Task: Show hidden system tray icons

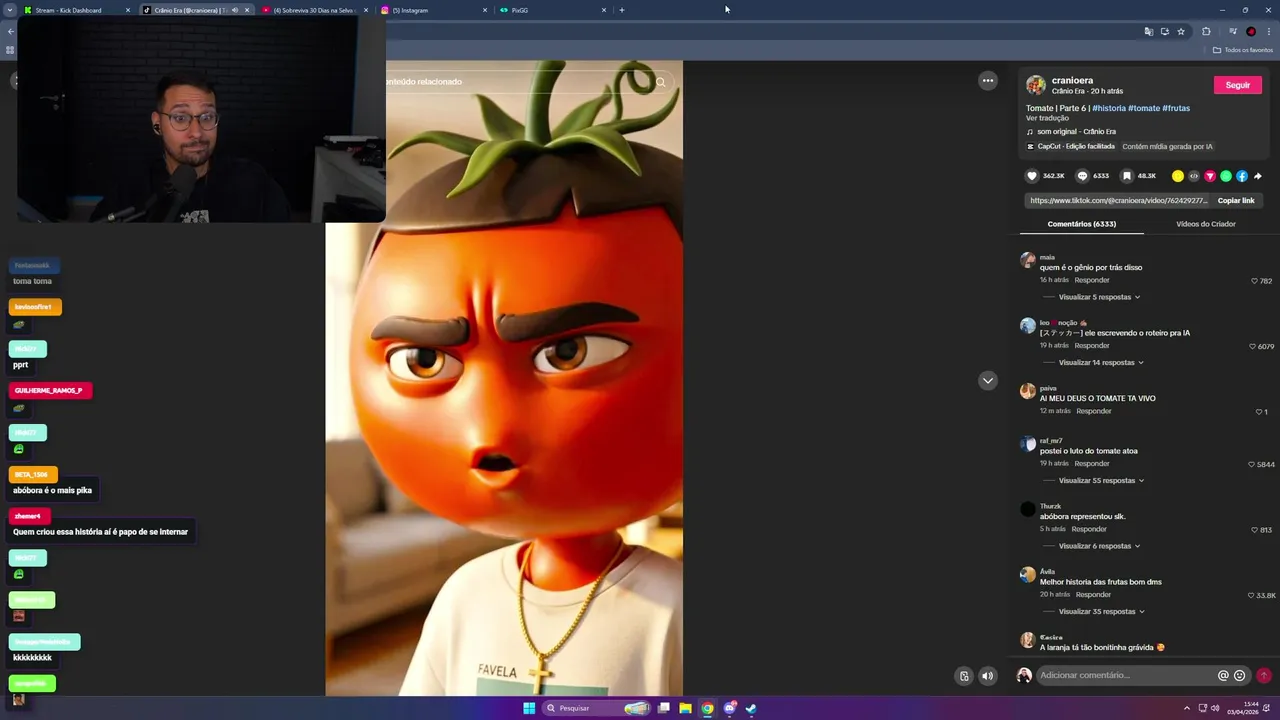Action: [1187, 708]
